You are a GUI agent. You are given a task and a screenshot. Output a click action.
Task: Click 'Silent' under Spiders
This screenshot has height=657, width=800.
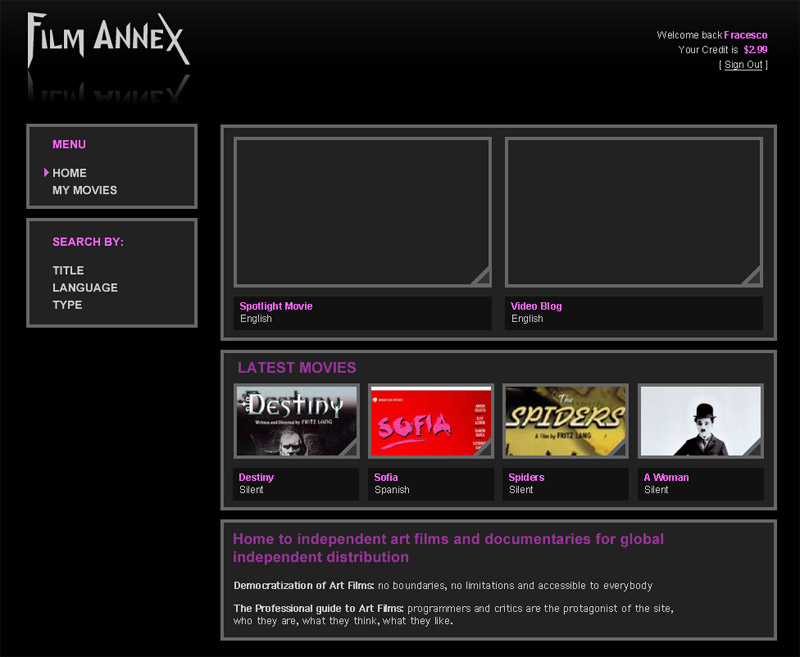[521, 490]
